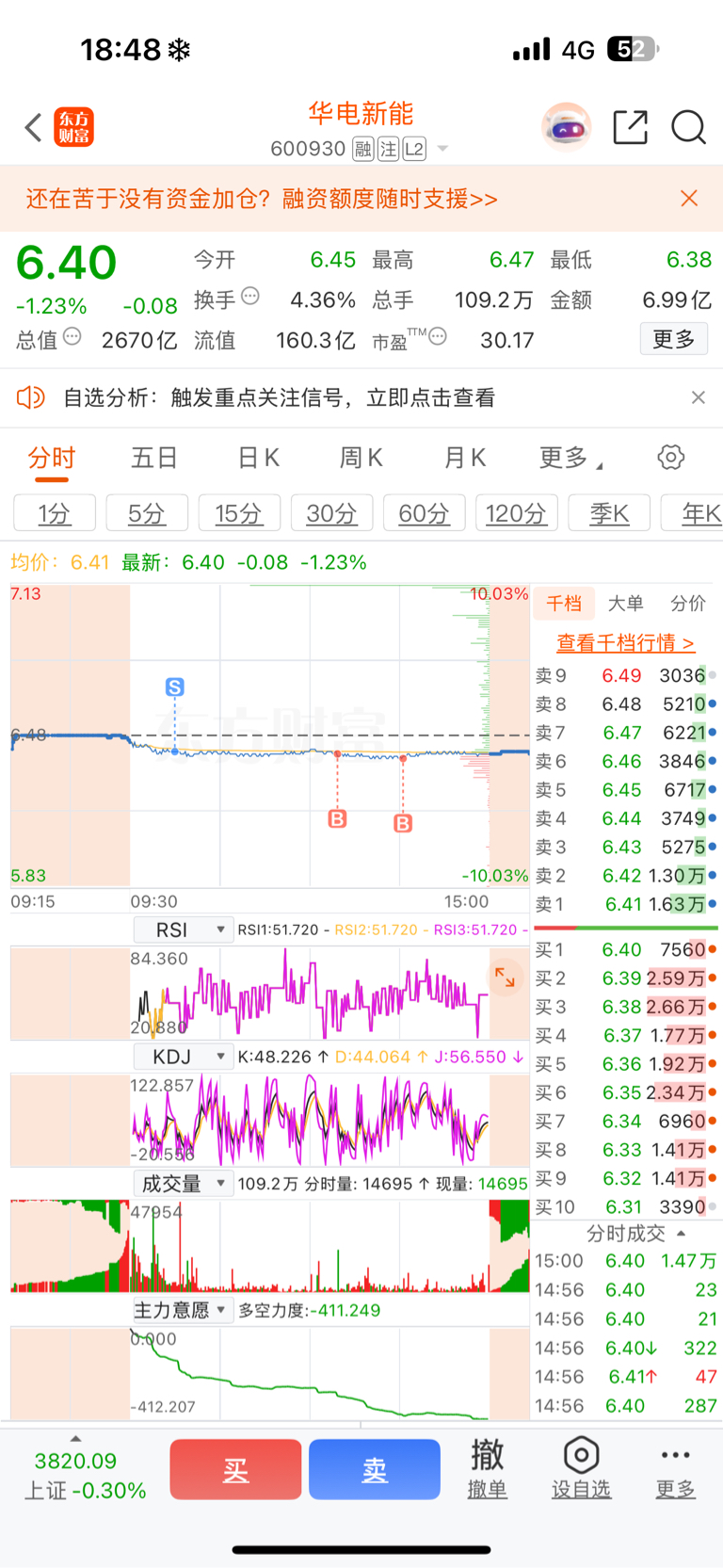Tap the 换手 info icon
Screen dimensions: 723x1568
pos(250,297)
